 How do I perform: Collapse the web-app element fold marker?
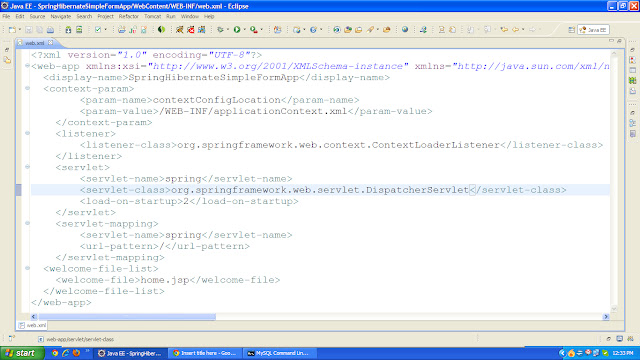[x=27, y=65]
